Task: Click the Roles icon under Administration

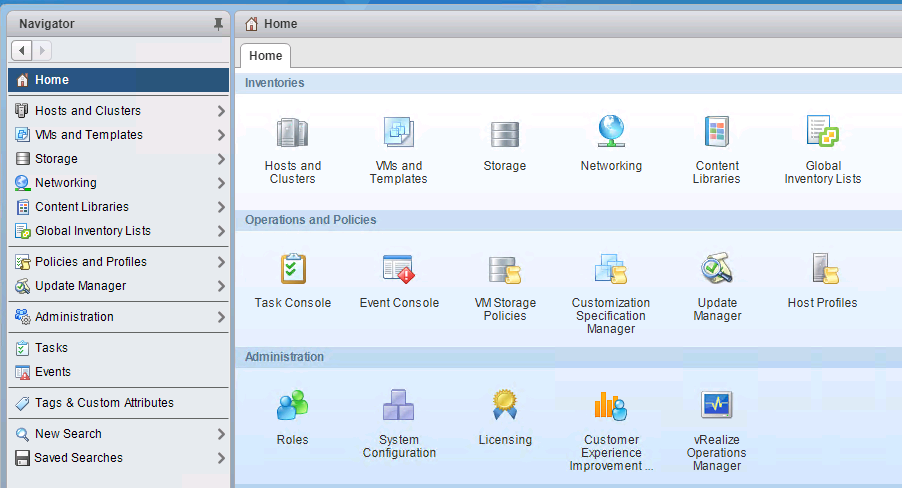Action: point(292,406)
